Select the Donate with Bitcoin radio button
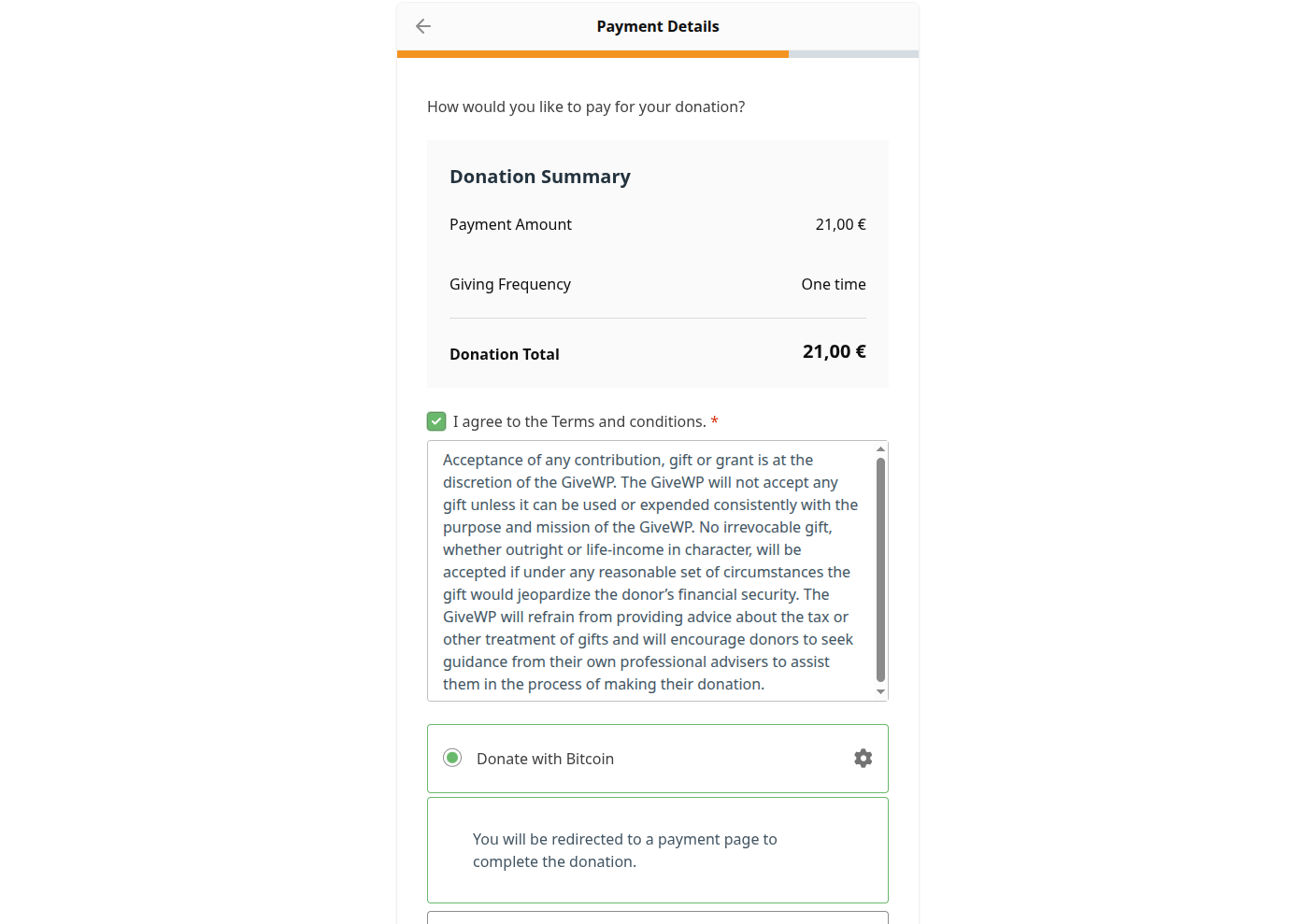The height and width of the screenshot is (924, 1313). tap(452, 758)
